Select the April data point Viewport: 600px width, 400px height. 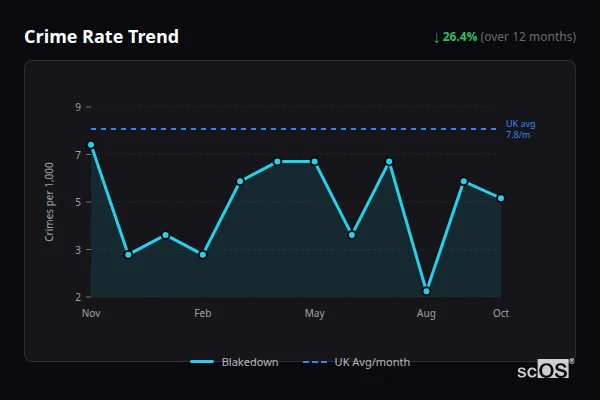pos(277,162)
